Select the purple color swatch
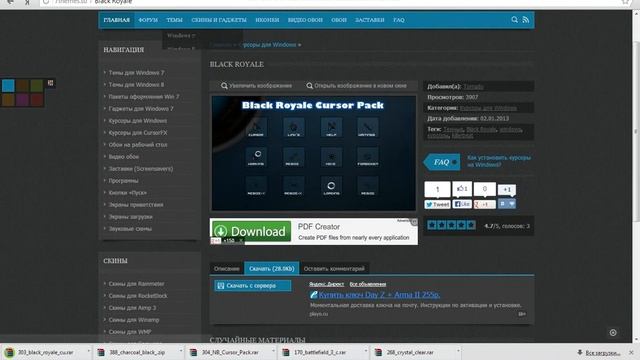The height and width of the screenshot is (360, 640). coord(22,100)
